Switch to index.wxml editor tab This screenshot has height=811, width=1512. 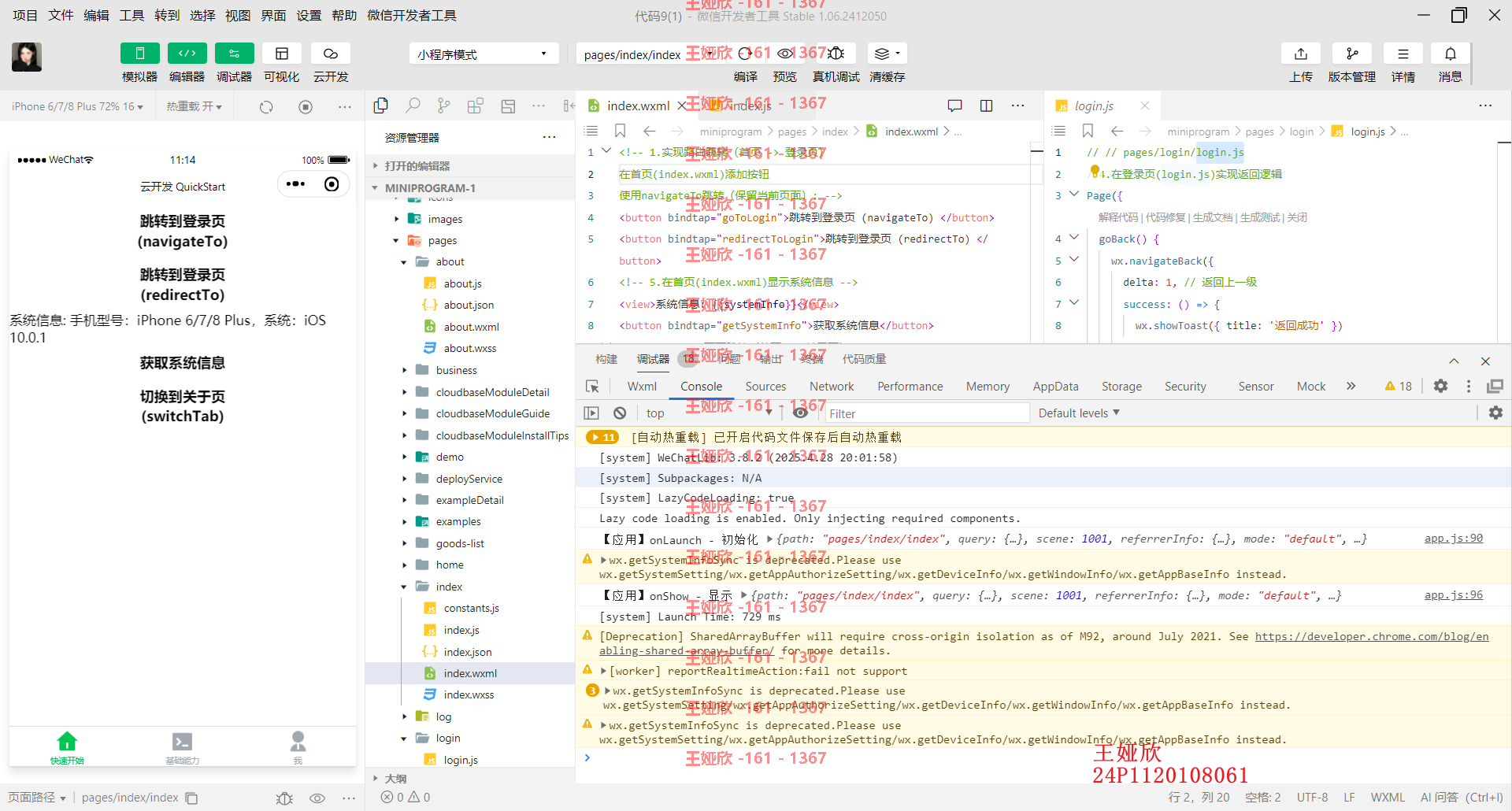coord(638,106)
